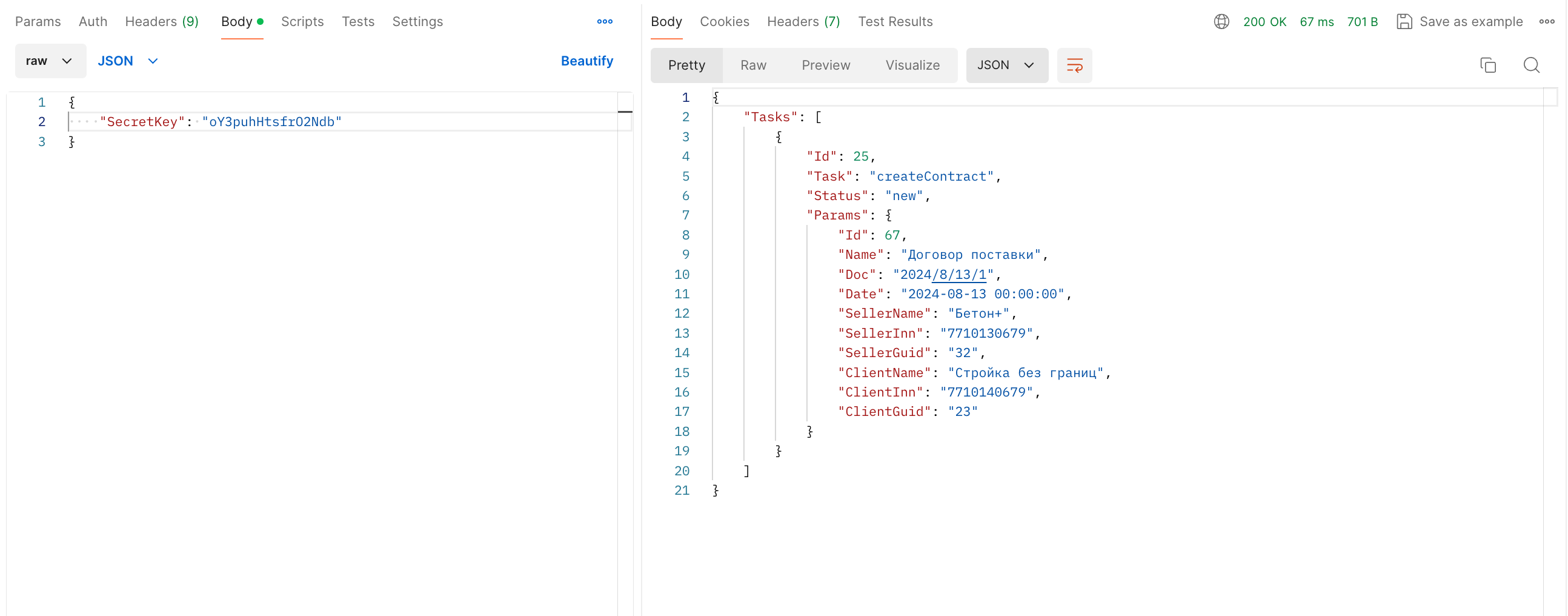Open the response Cookies tab
Image resolution: width=1568 pixels, height=616 pixels.
click(x=724, y=22)
